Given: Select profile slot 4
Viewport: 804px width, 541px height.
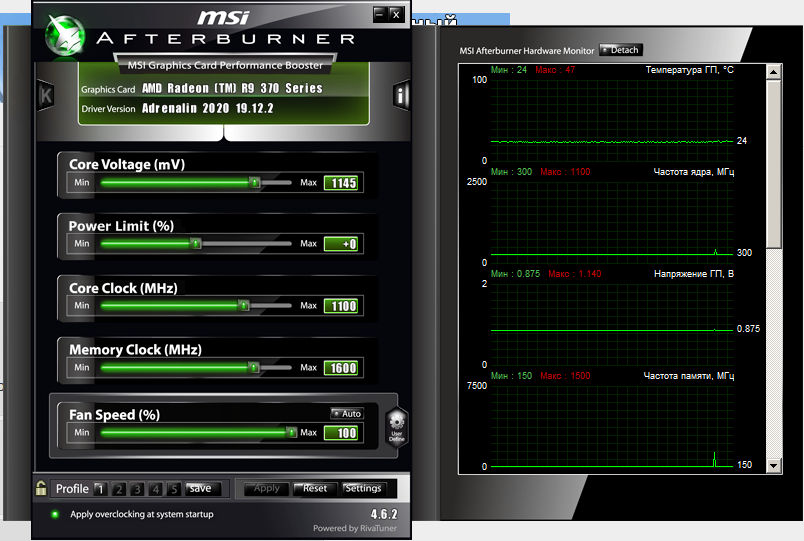Looking at the screenshot, I should (156, 489).
